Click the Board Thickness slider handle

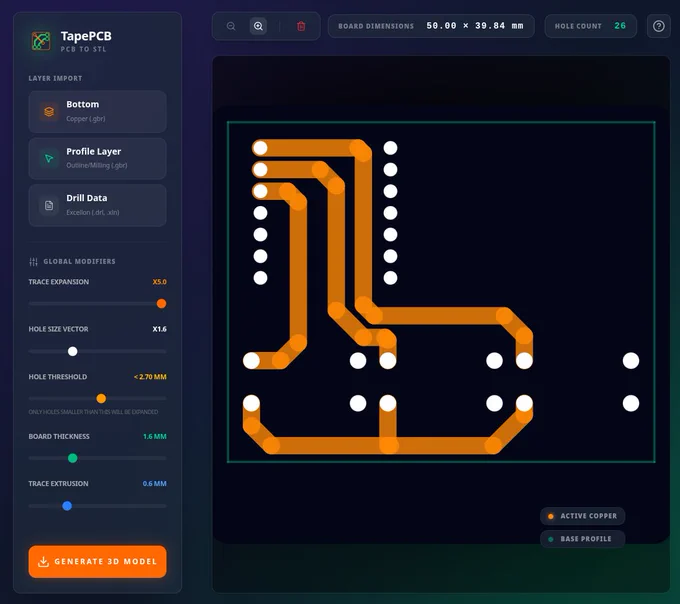(73, 458)
